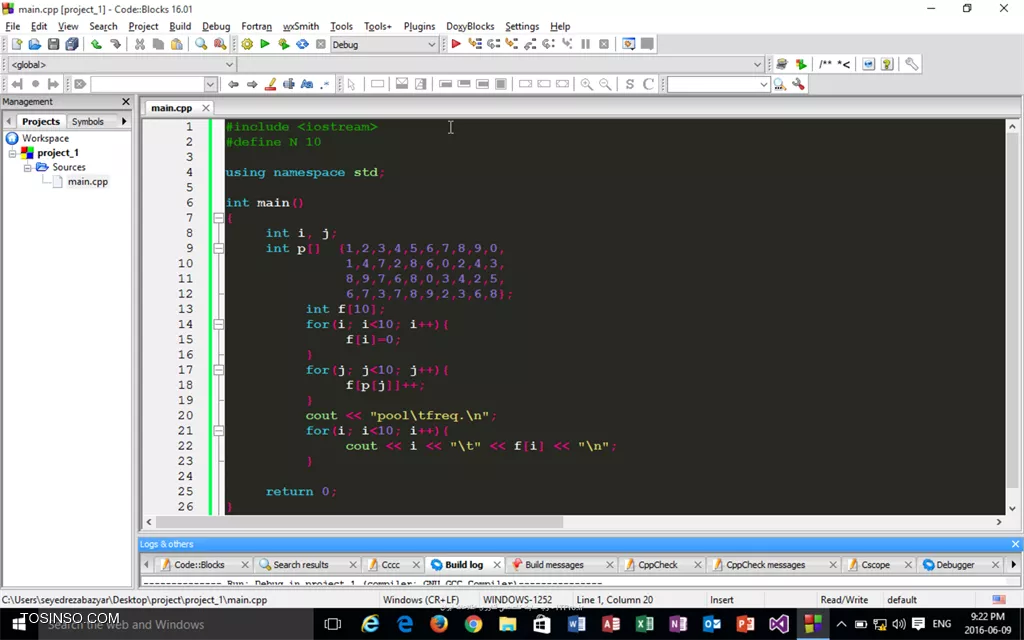
Task: Fold the main function block at line 7
Action: (x=218, y=218)
